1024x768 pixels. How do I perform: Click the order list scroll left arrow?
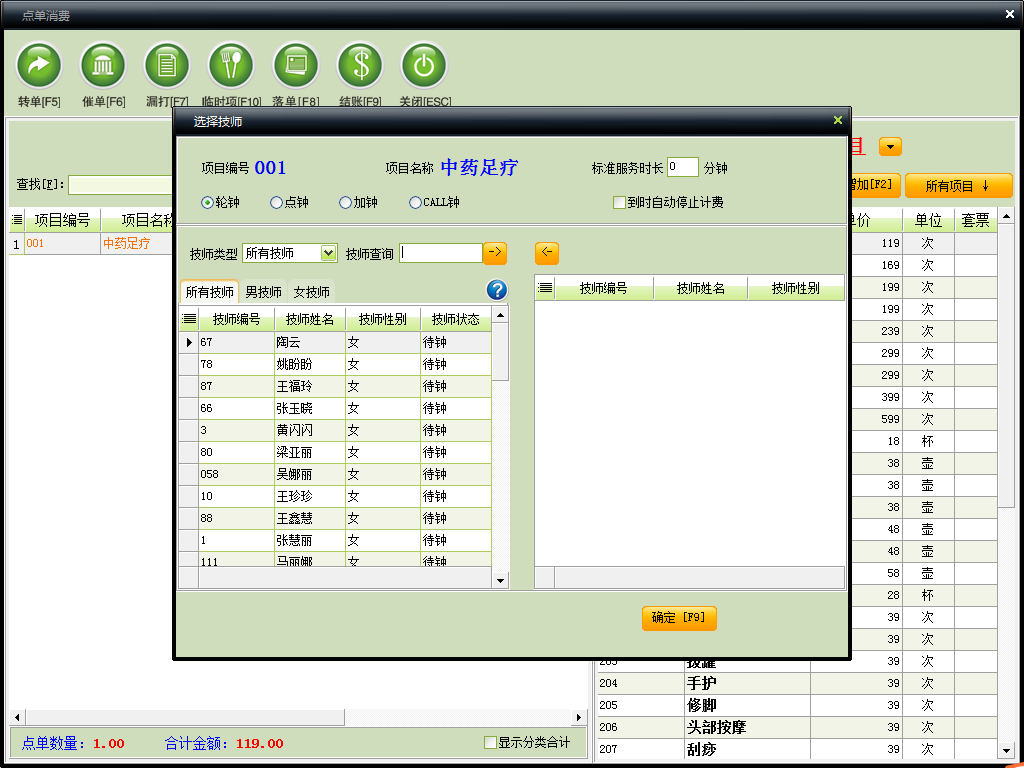point(17,717)
